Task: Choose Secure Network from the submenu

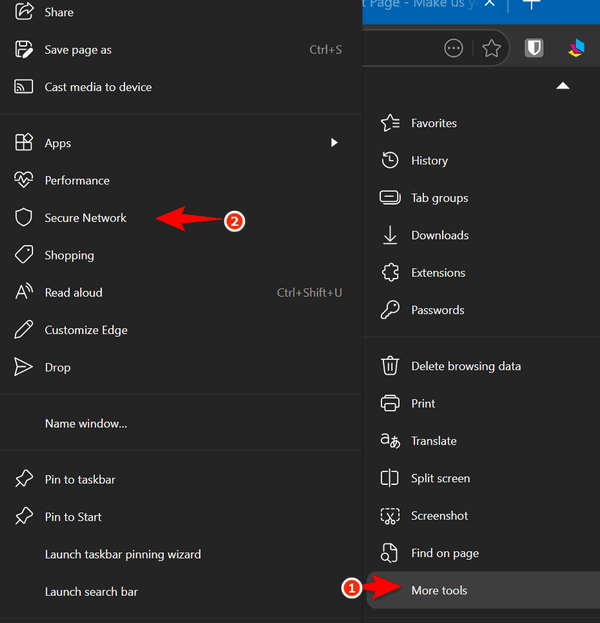Action: (85, 218)
